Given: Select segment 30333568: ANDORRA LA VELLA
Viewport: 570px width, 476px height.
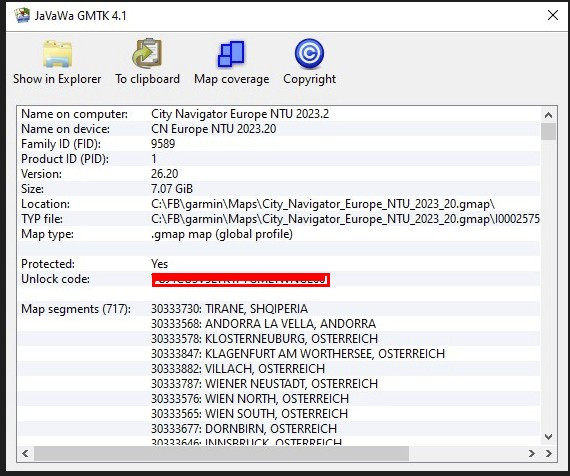Looking at the screenshot, I should [263, 324].
